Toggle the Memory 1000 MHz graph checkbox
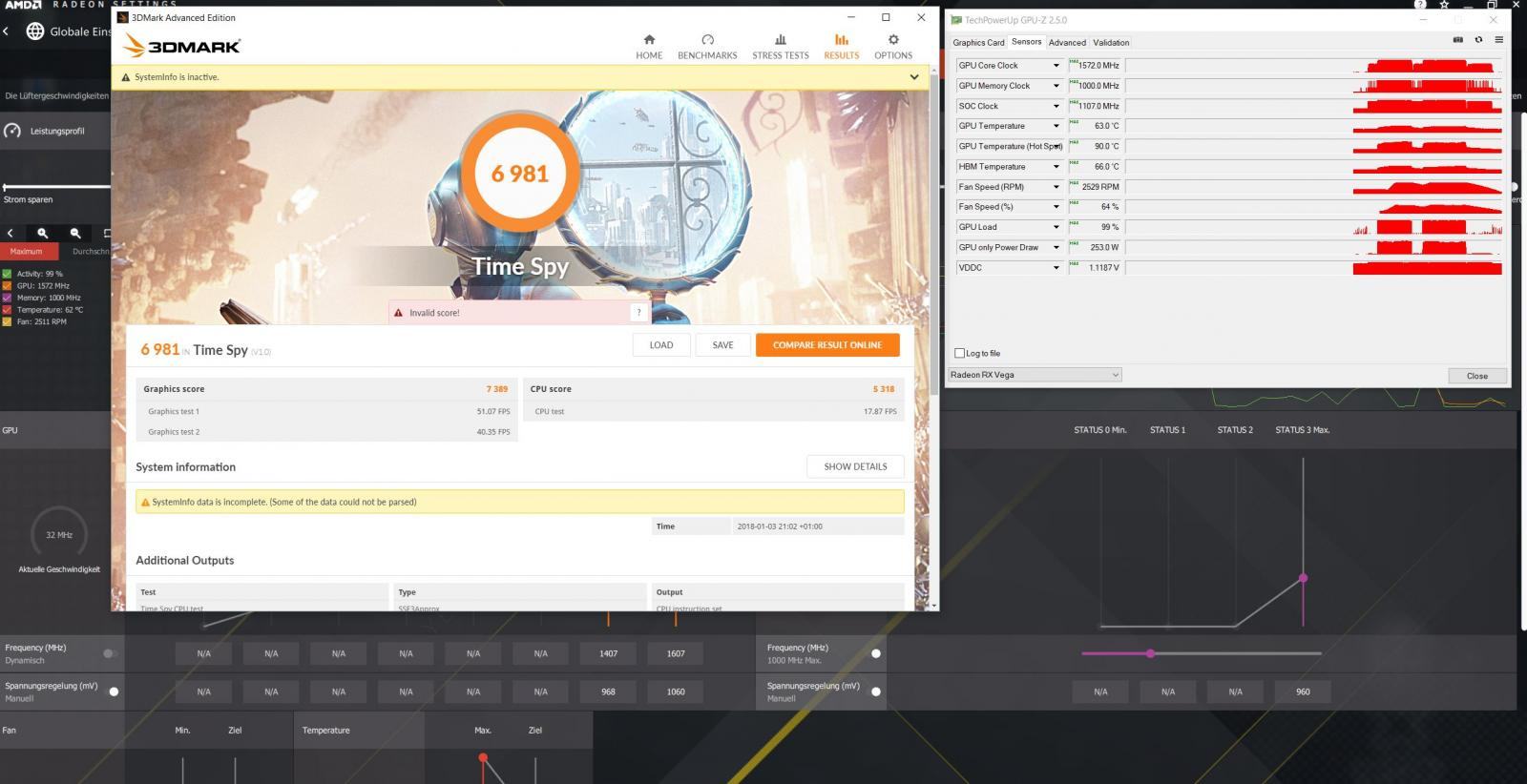 (x=8, y=298)
